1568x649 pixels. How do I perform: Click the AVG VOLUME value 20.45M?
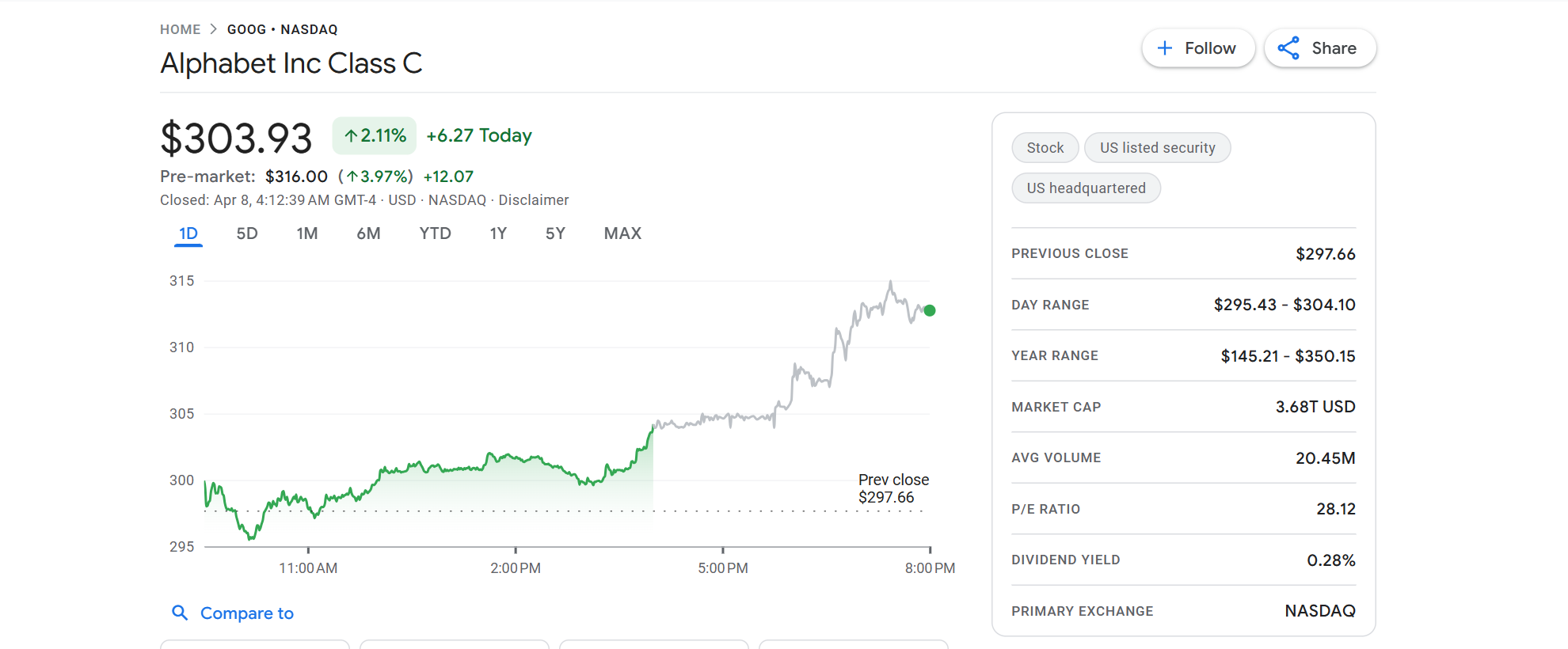(x=1326, y=458)
